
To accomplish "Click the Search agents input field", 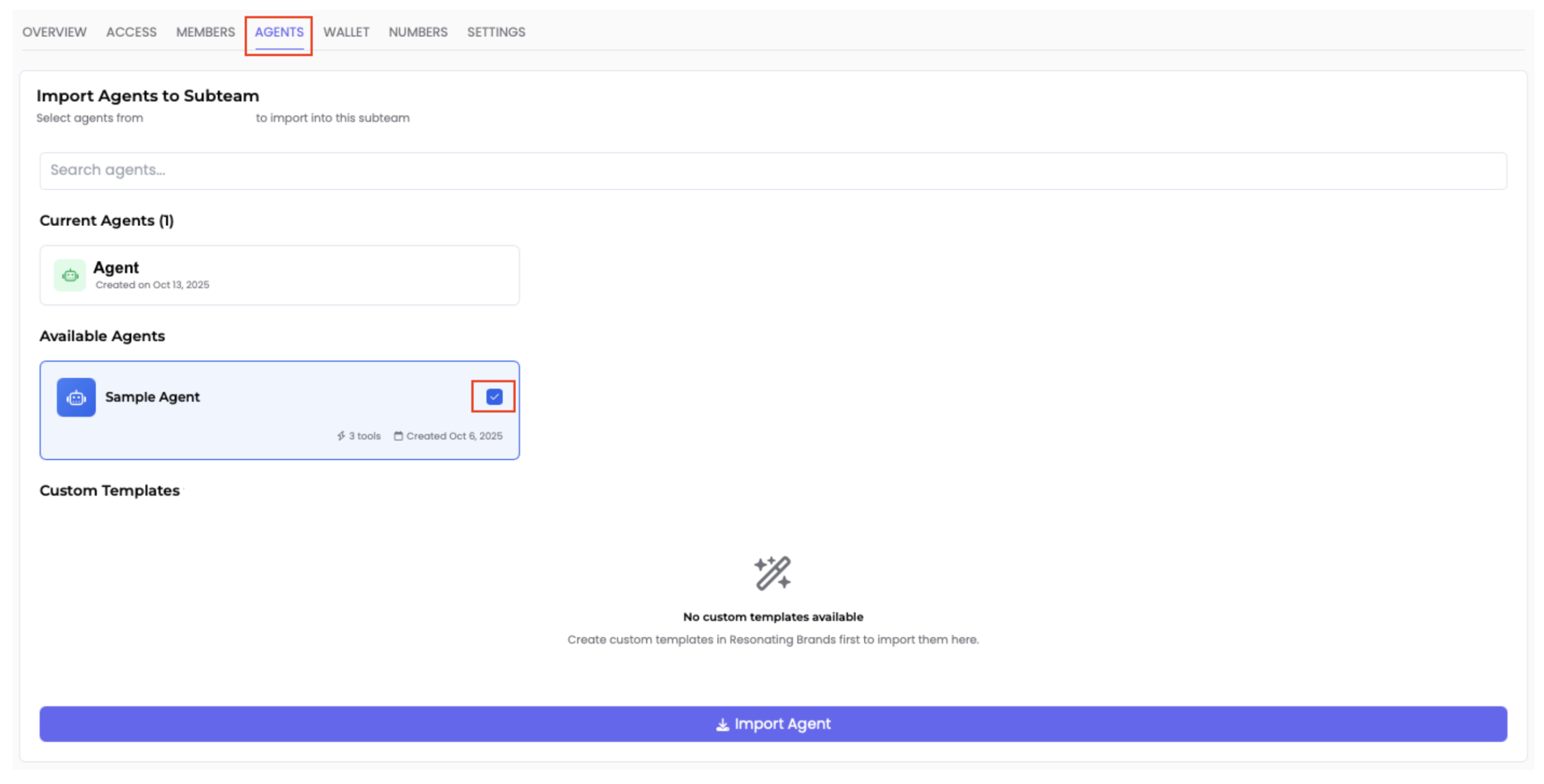I will pyautogui.click(x=773, y=170).
